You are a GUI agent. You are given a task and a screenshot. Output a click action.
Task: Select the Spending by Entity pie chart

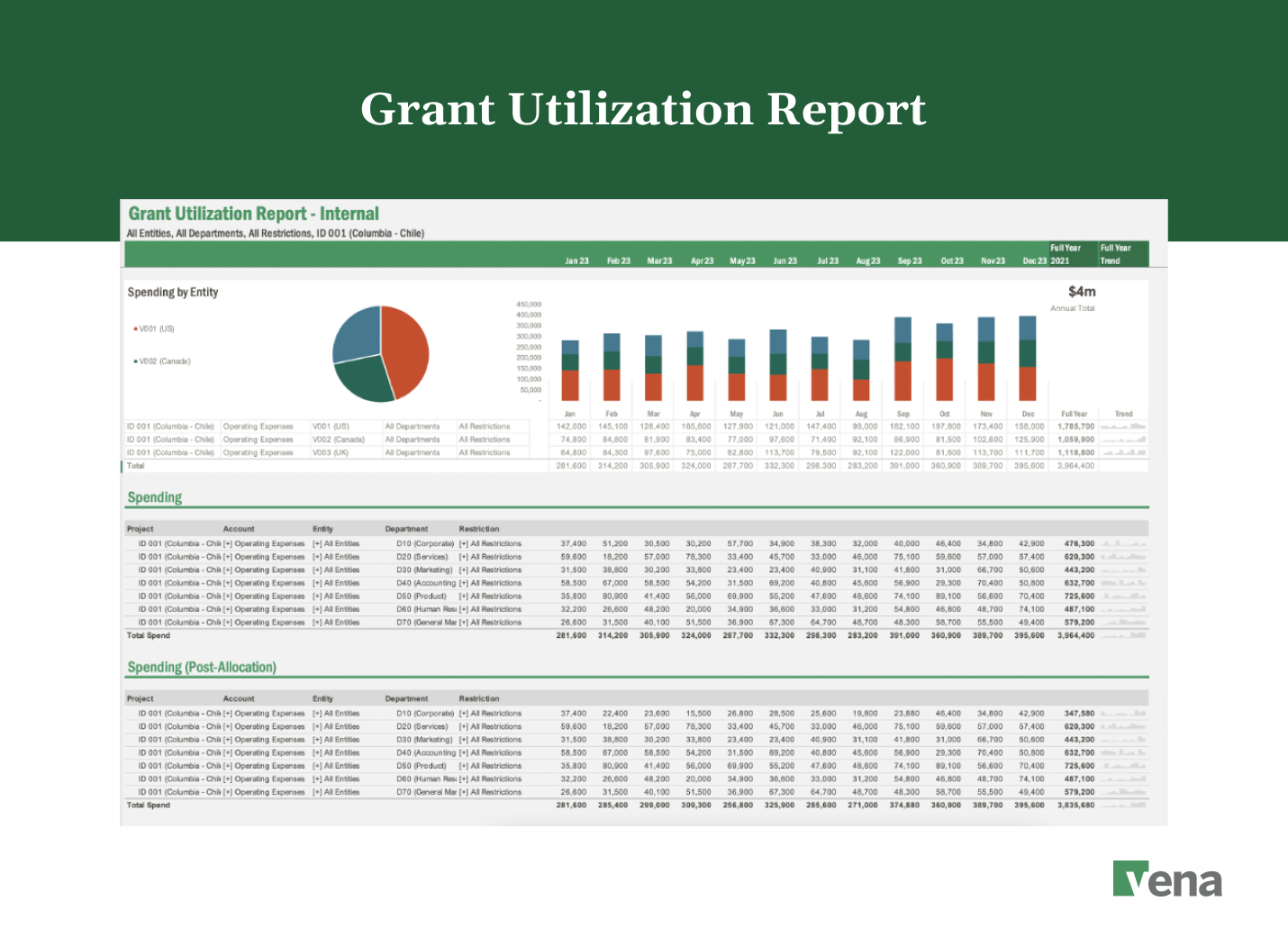382,355
